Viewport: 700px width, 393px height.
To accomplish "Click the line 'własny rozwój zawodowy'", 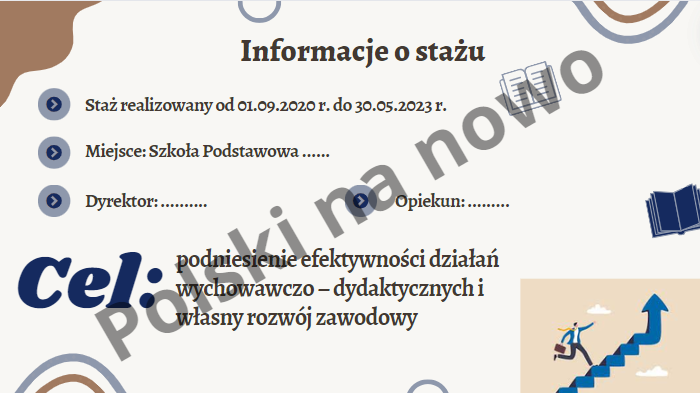I will [297, 318].
